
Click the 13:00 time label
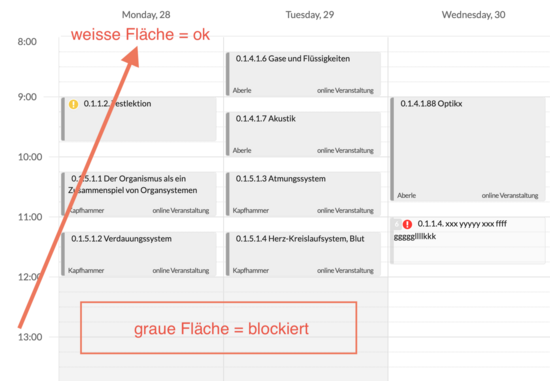coord(30,337)
